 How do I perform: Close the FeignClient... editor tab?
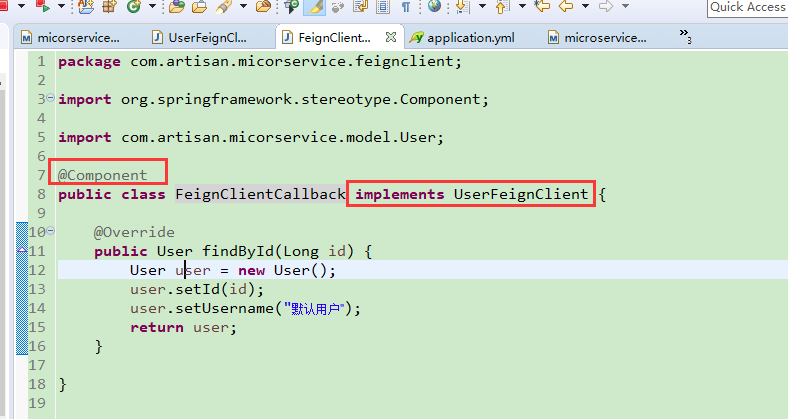click(x=390, y=37)
